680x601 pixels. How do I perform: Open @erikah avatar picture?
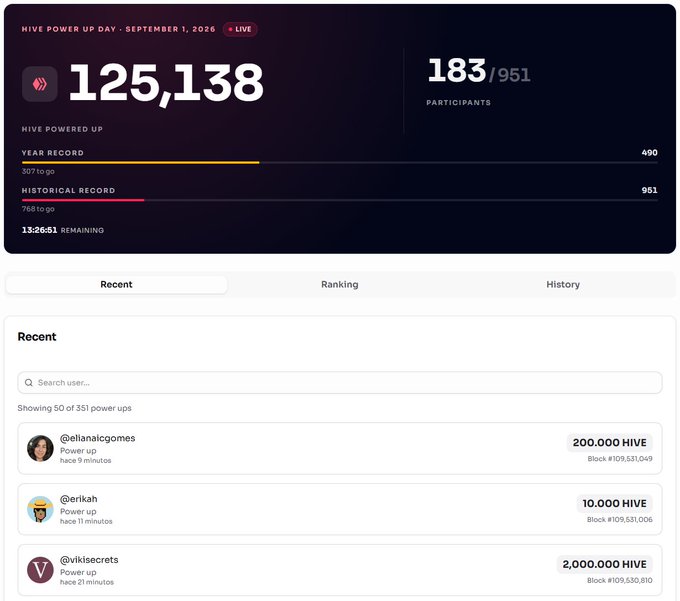pyautogui.click(x=40, y=509)
